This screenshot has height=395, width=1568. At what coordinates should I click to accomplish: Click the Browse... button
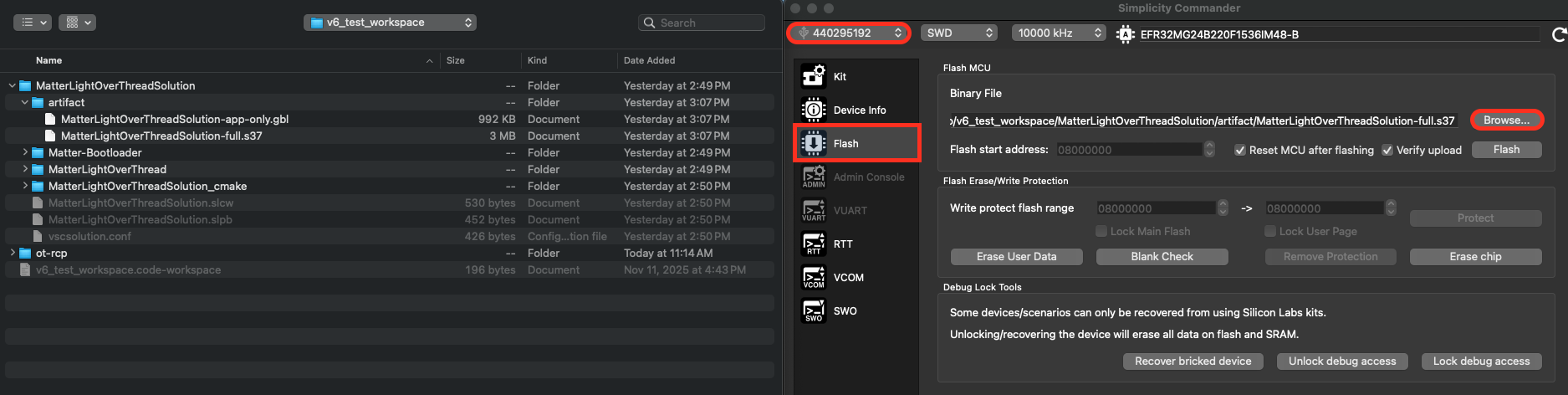(1506, 120)
